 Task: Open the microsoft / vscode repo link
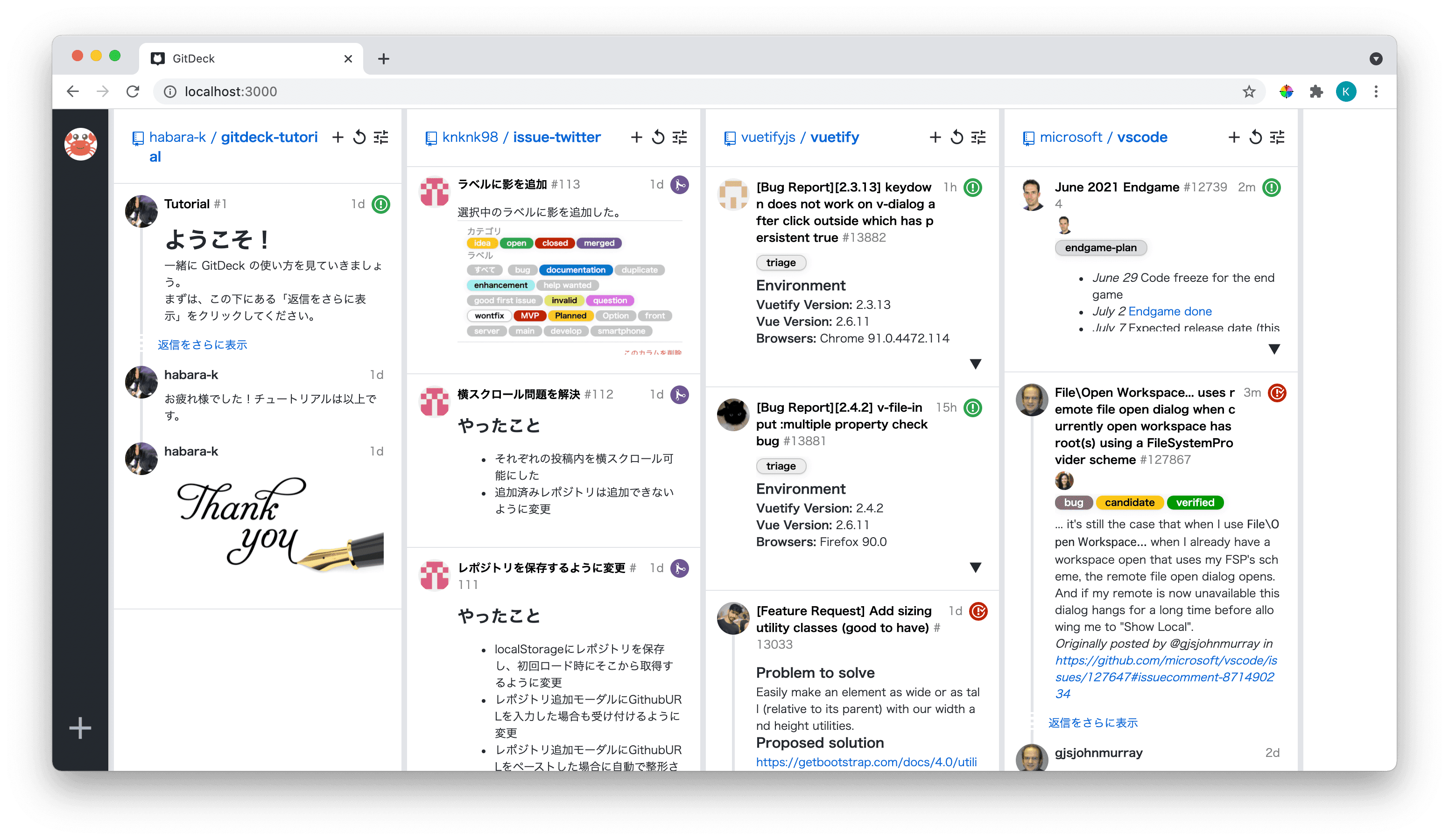[1104, 137]
